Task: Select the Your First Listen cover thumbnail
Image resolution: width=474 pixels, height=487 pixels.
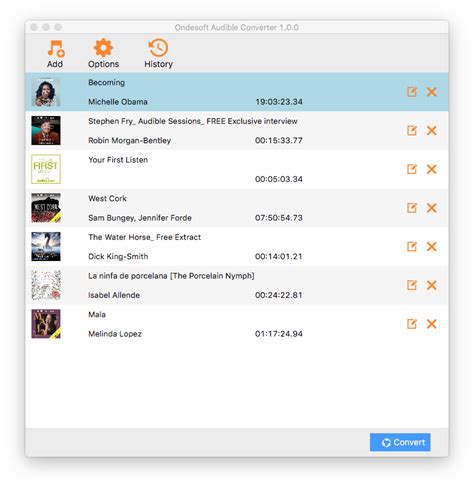Action: [x=46, y=169]
